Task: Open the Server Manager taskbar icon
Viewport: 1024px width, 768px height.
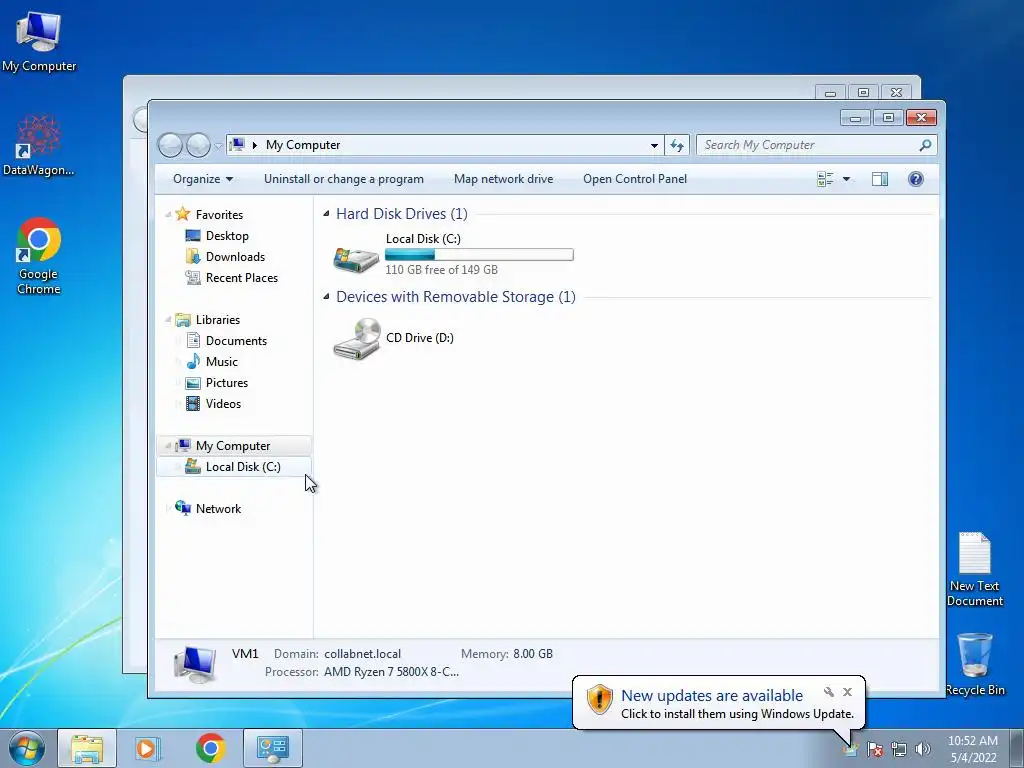Action: pyautogui.click(x=273, y=748)
